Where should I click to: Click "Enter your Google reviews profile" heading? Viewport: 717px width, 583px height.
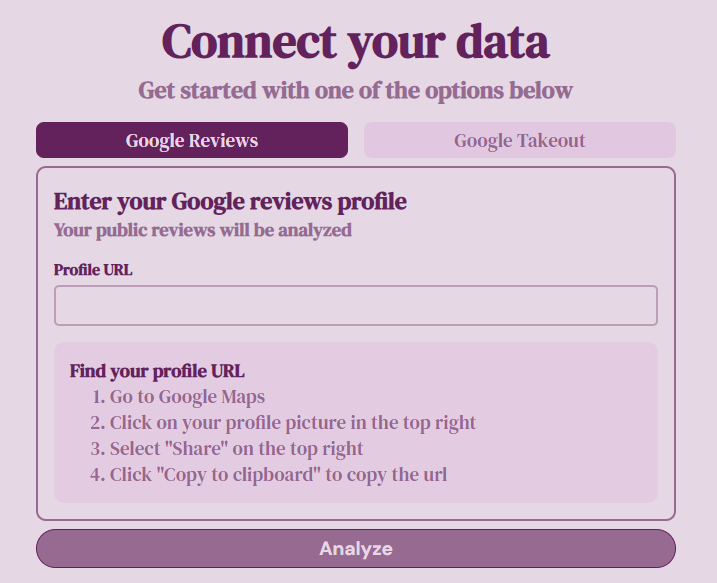click(x=230, y=202)
